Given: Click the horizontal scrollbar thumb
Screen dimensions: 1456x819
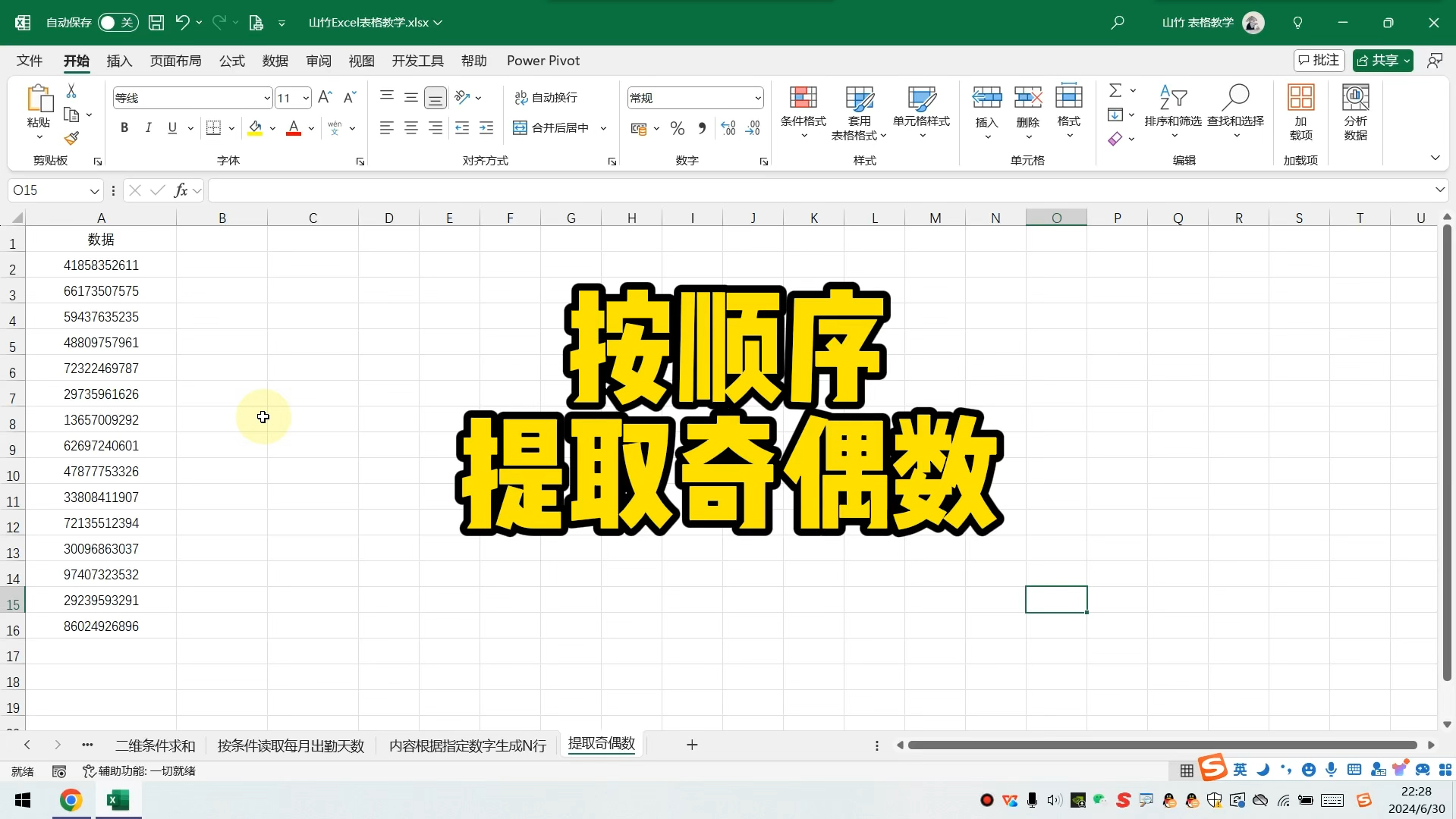Looking at the screenshot, I should 1162,745.
